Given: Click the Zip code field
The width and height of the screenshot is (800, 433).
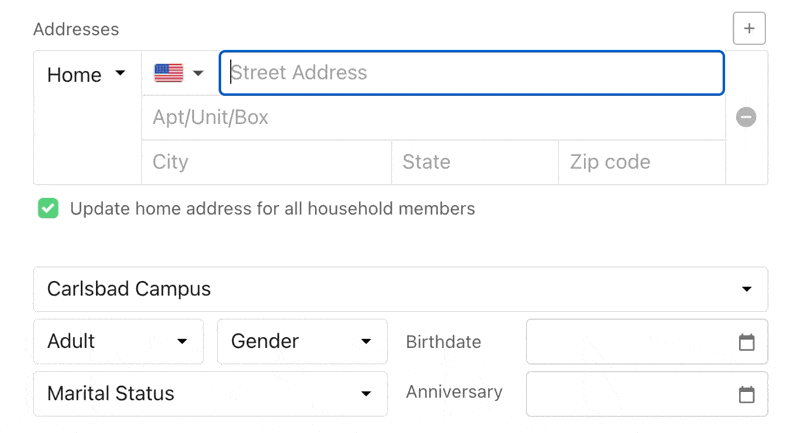Looking at the screenshot, I should tap(641, 162).
